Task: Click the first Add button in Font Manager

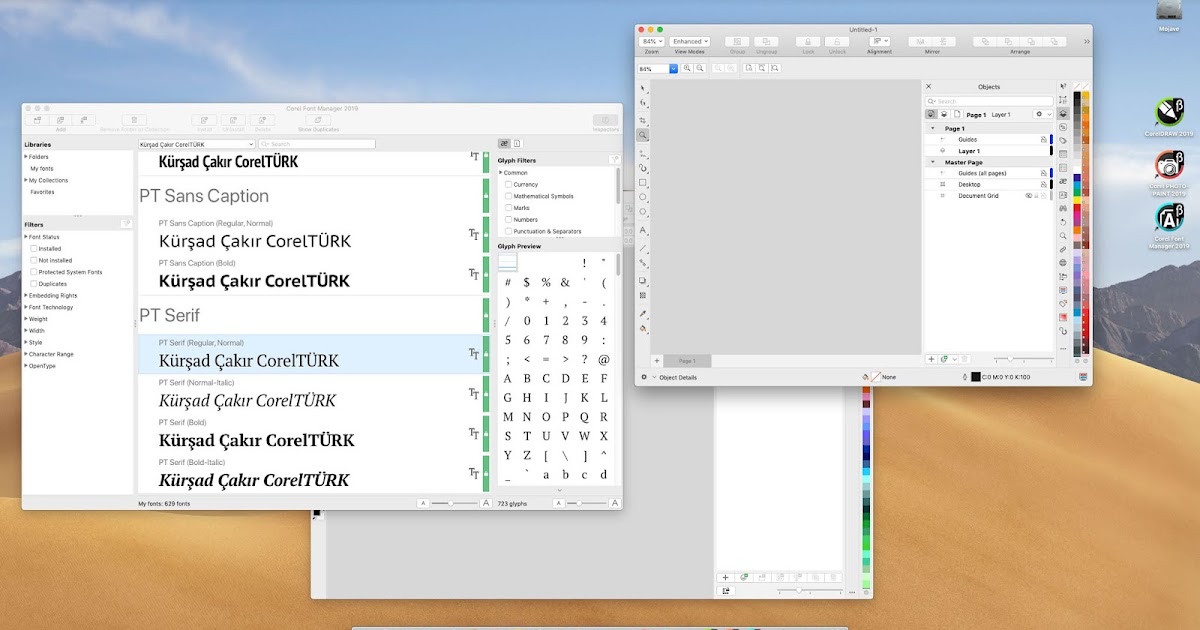Action: [x=37, y=120]
